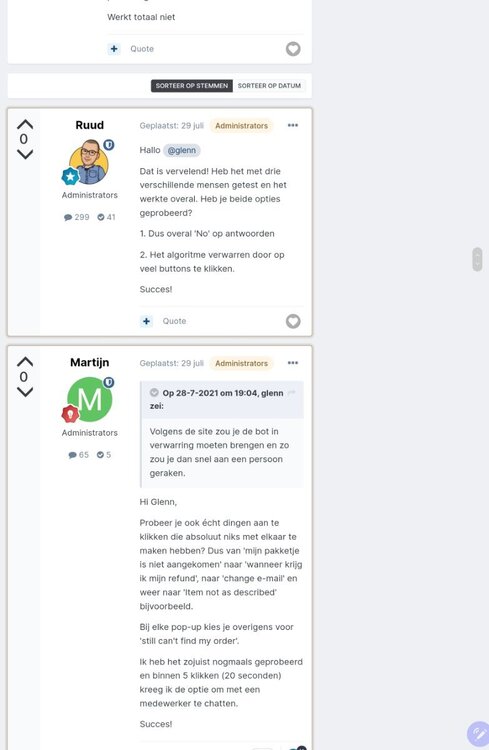
Task: Toggle multiquote plus on top post
Action: [x=114, y=49]
